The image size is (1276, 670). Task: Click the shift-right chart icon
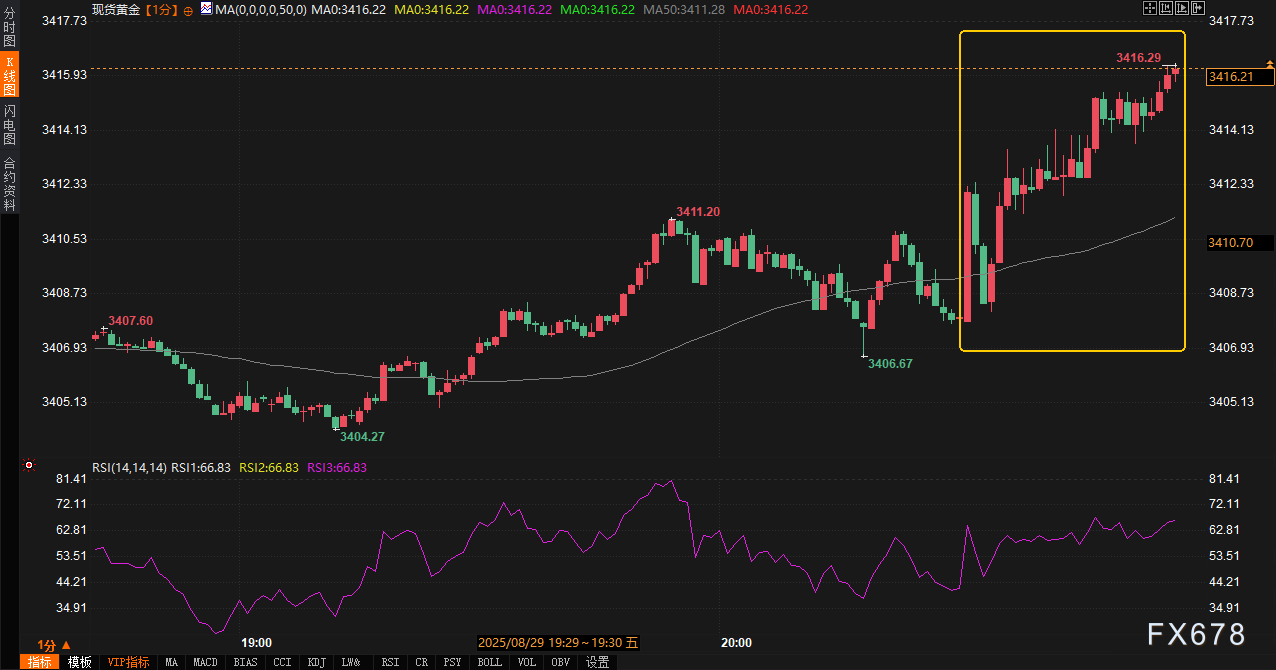click(1198, 8)
